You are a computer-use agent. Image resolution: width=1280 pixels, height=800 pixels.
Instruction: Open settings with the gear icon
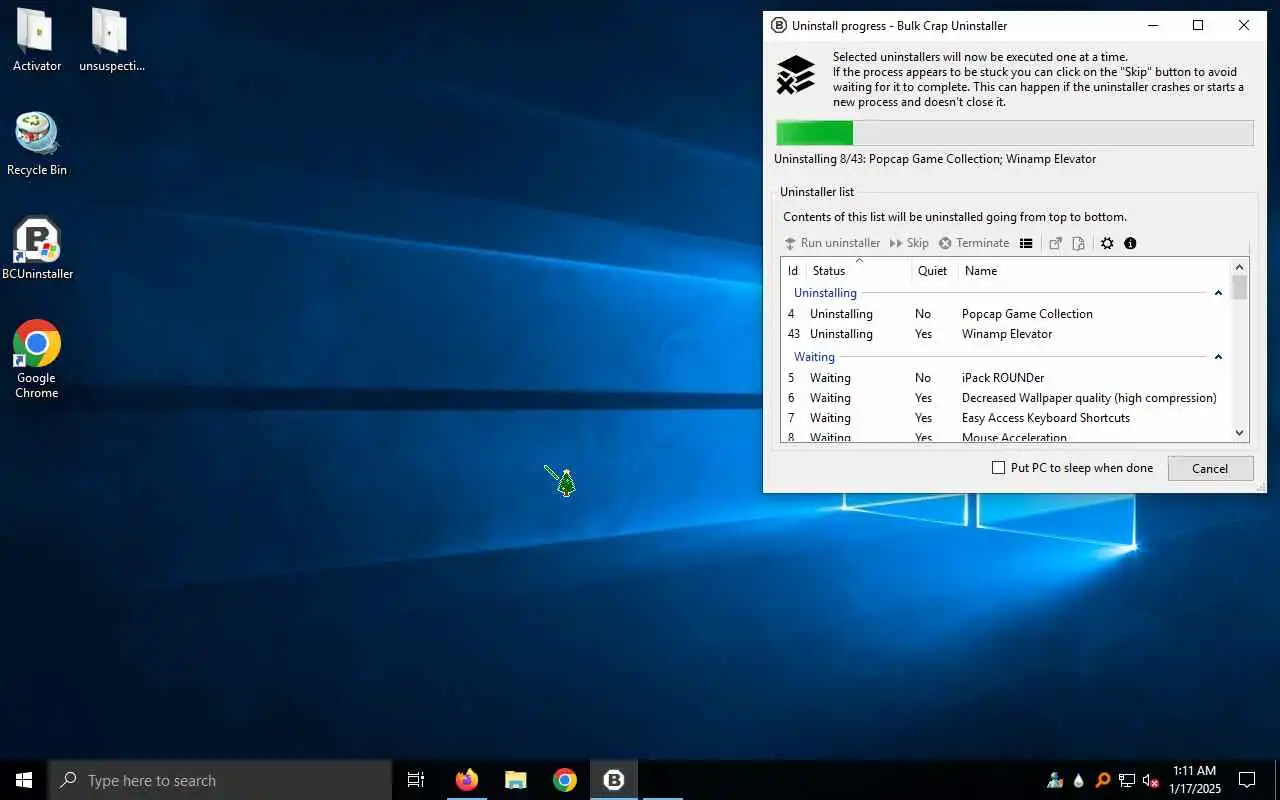pos(1107,243)
